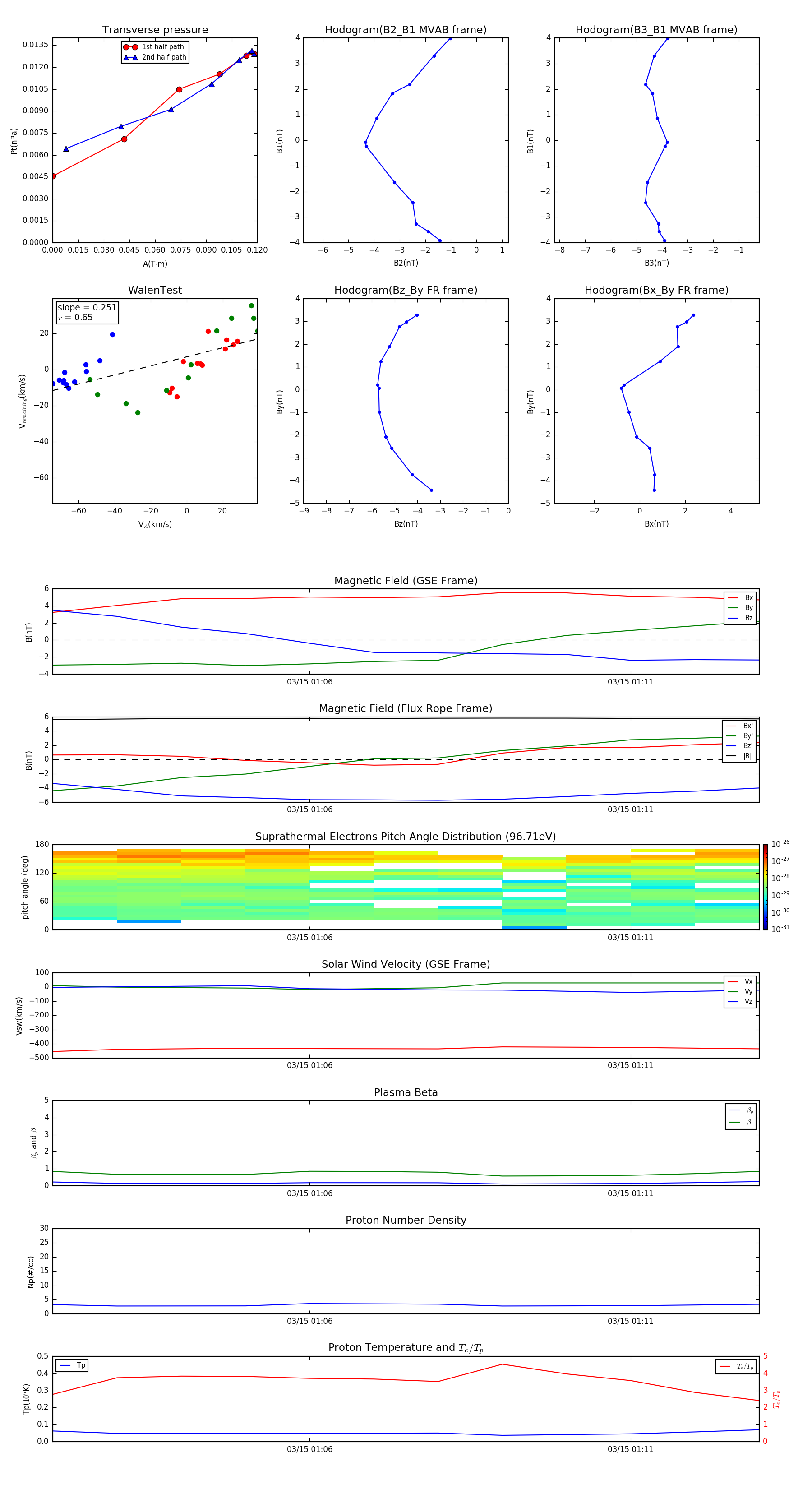812x1489 pixels.
Task: Click the dashed regression line in WalenTest plot
Action: coord(155,365)
